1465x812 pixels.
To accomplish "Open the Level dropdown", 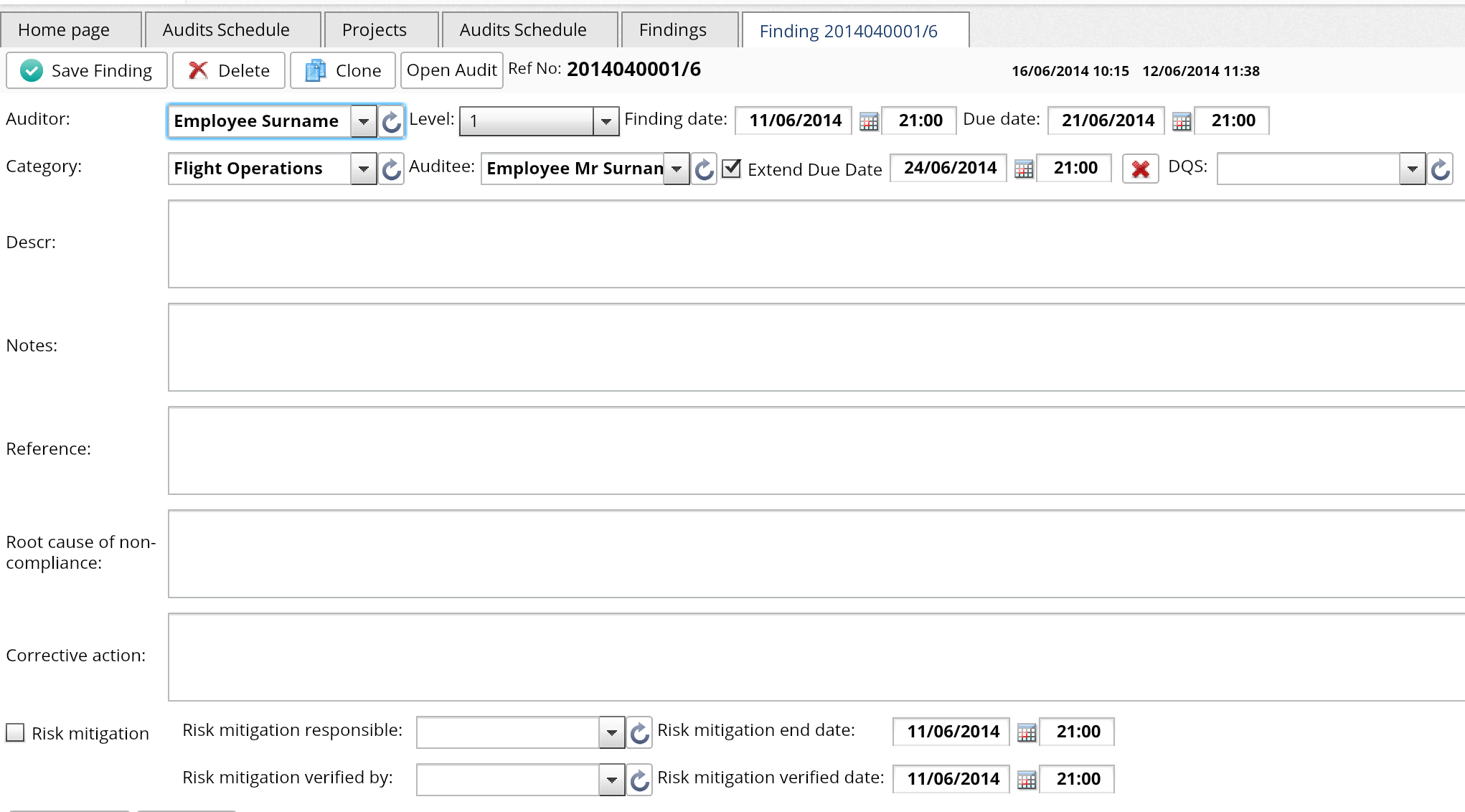I will [x=606, y=121].
